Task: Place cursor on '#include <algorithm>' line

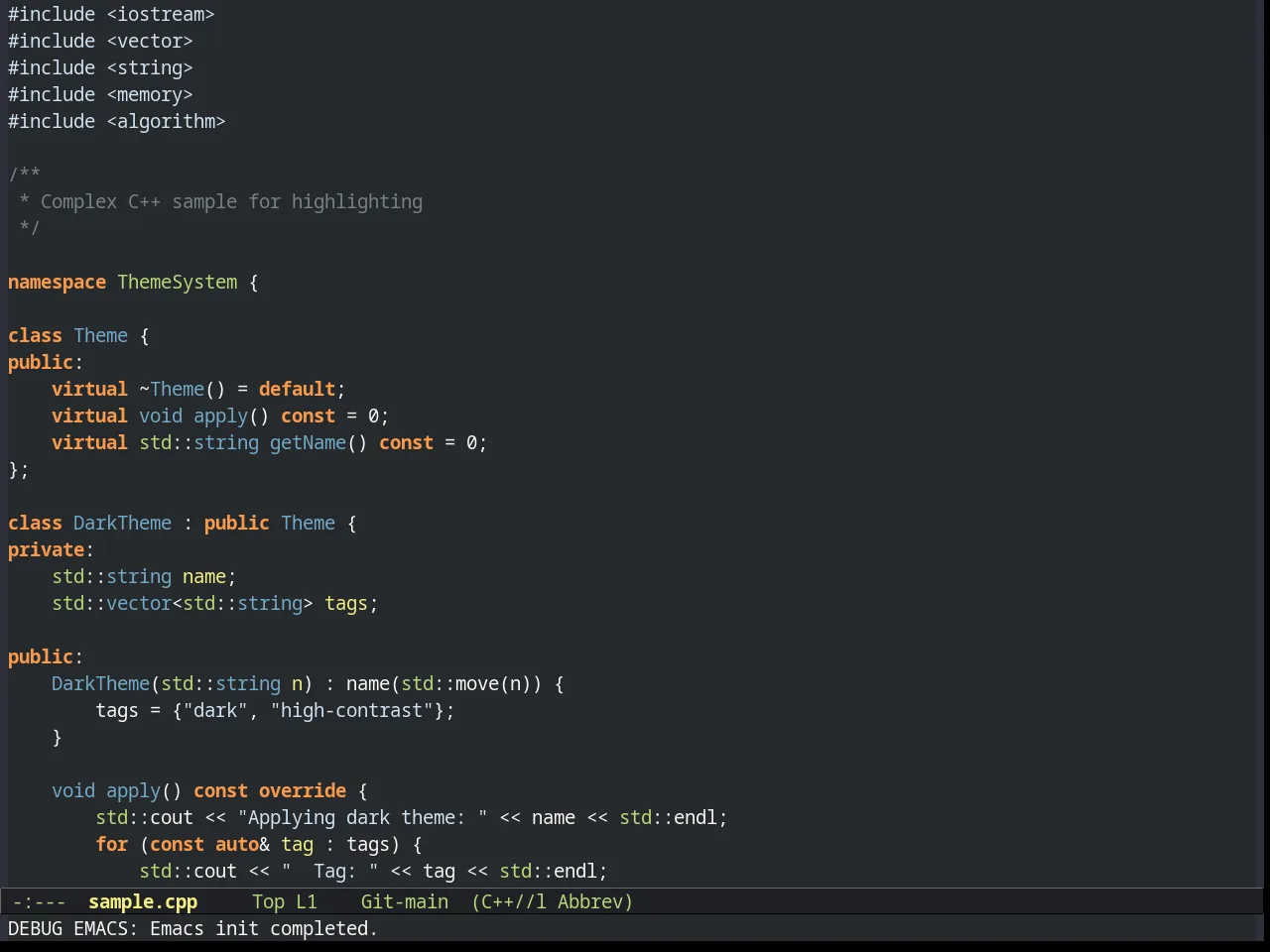Action: tap(117, 122)
